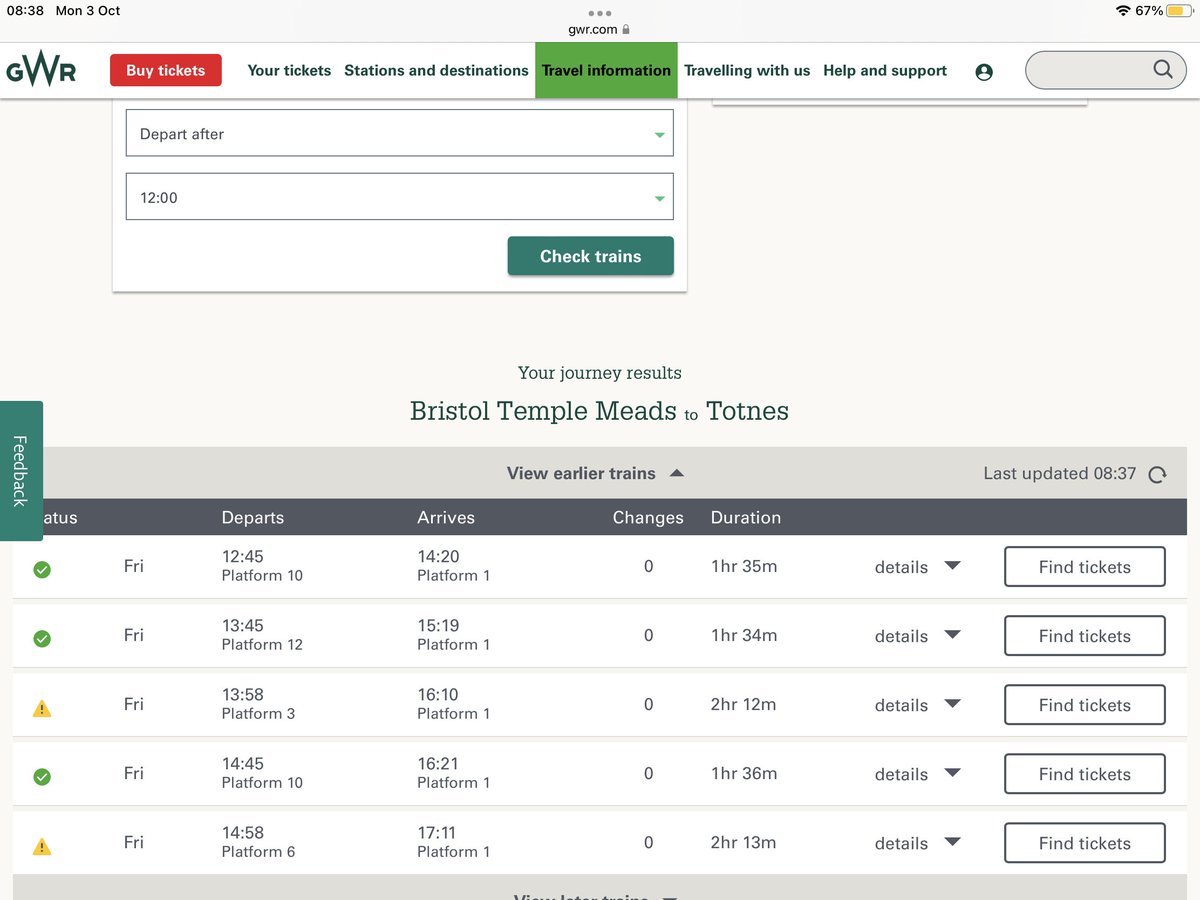This screenshot has height=900, width=1200.
Task: Open the 12:00 time dropdown
Action: pos(400,197)
